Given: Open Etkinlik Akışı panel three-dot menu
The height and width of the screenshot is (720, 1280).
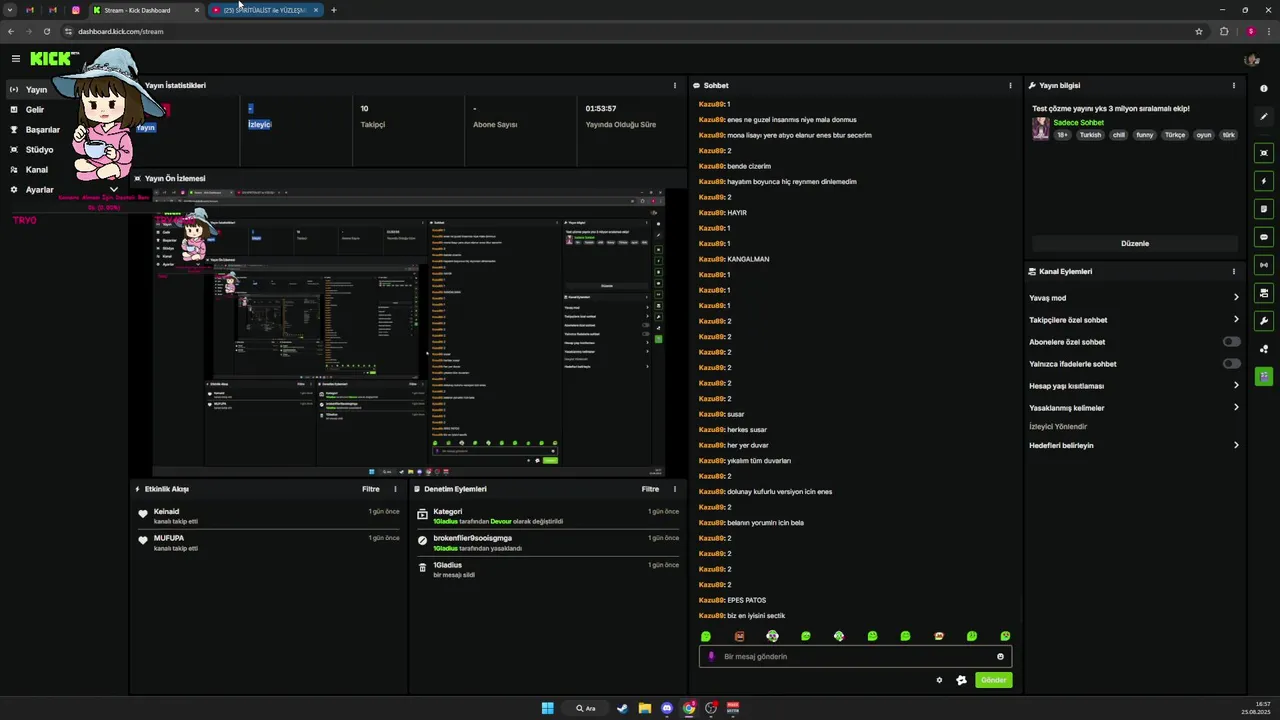Looking at the screenshot, I should [x=395, y=489].
